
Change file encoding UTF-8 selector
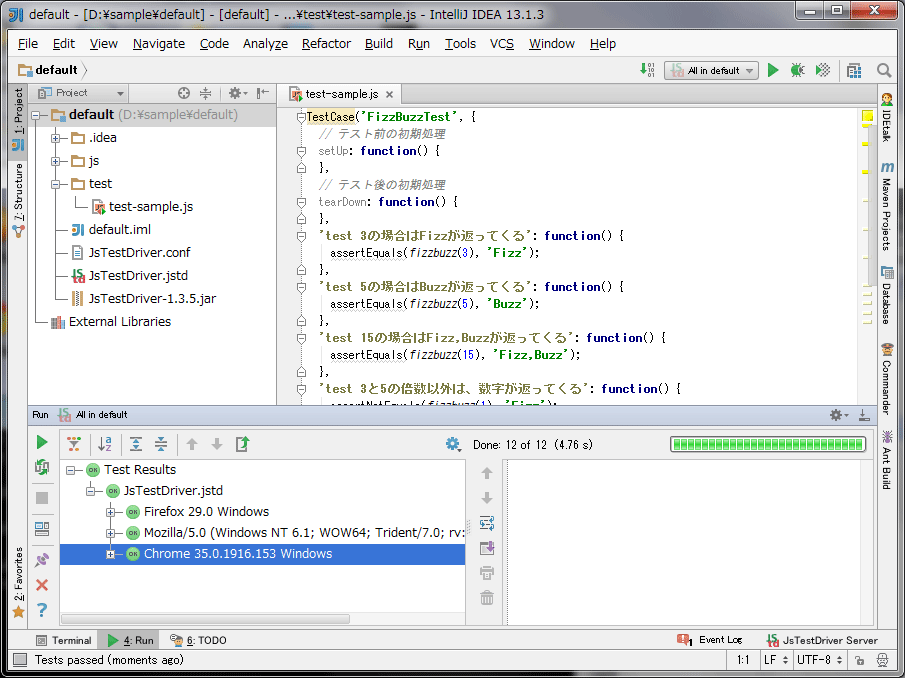(820, 660)
